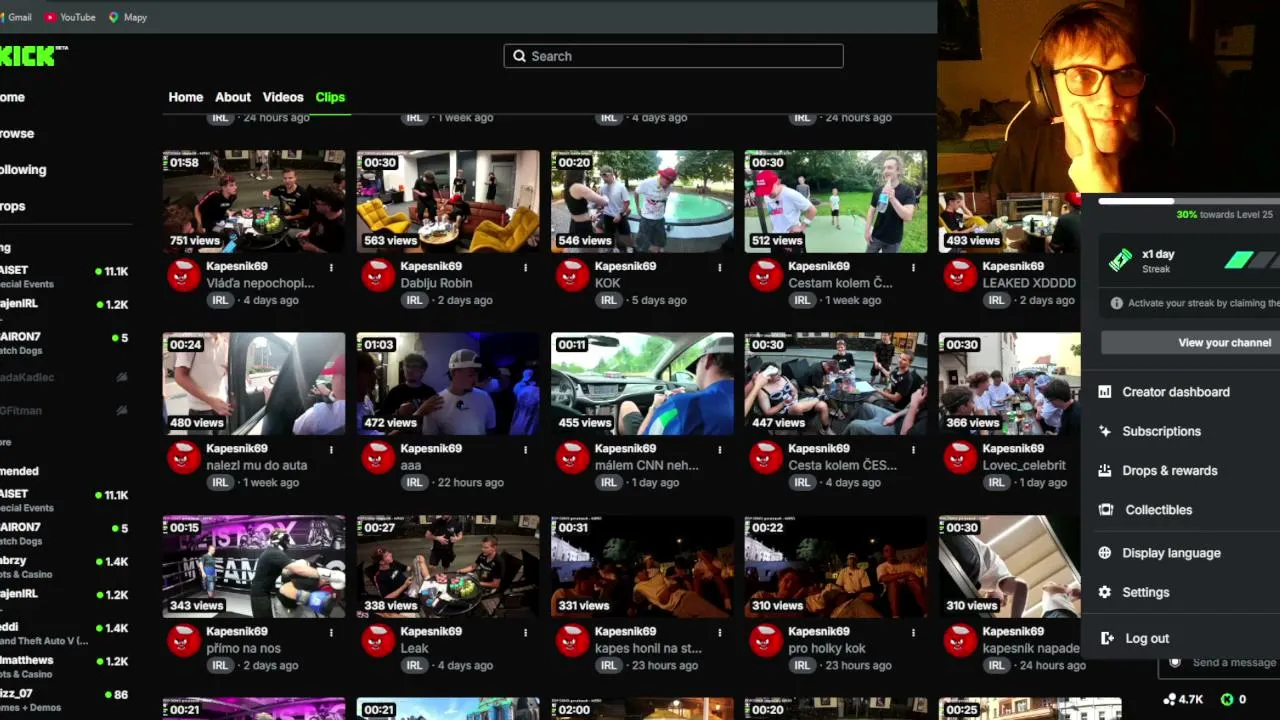Click the 'View your channel' button

click(x=1190, y=342)
